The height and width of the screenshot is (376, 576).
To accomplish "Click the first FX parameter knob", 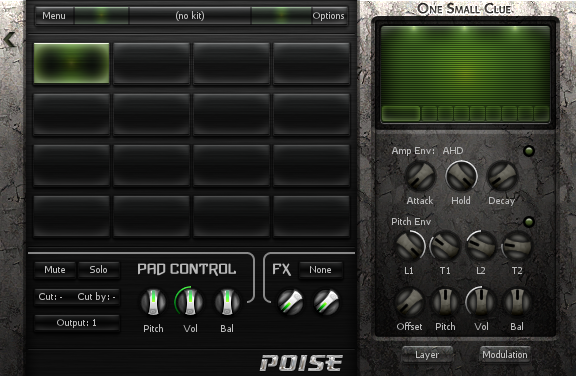I will 290,302.
